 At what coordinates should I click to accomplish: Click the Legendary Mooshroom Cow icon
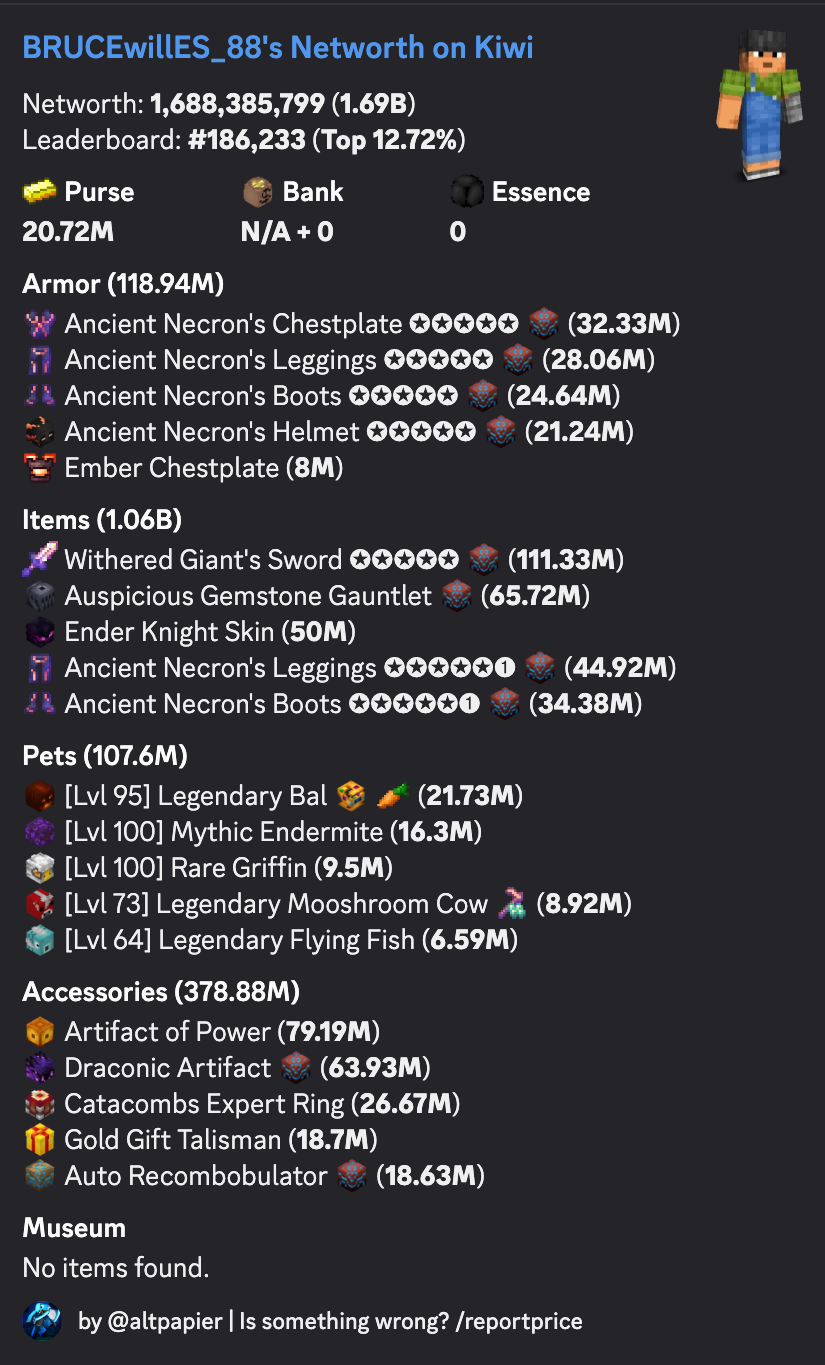(39, 904)
